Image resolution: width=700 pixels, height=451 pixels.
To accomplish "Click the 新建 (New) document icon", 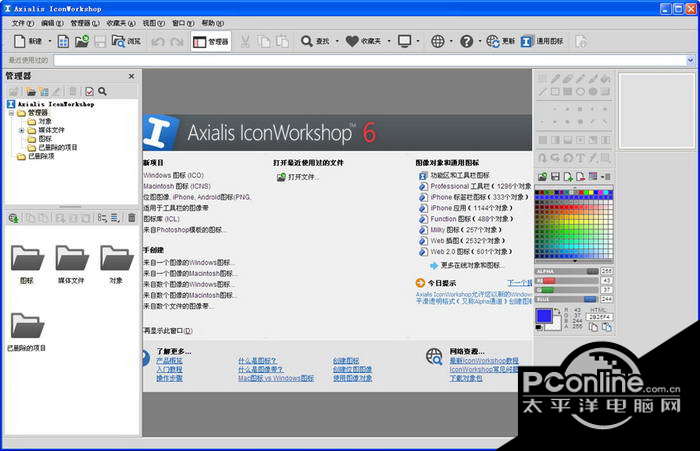I will pos(20,42).
